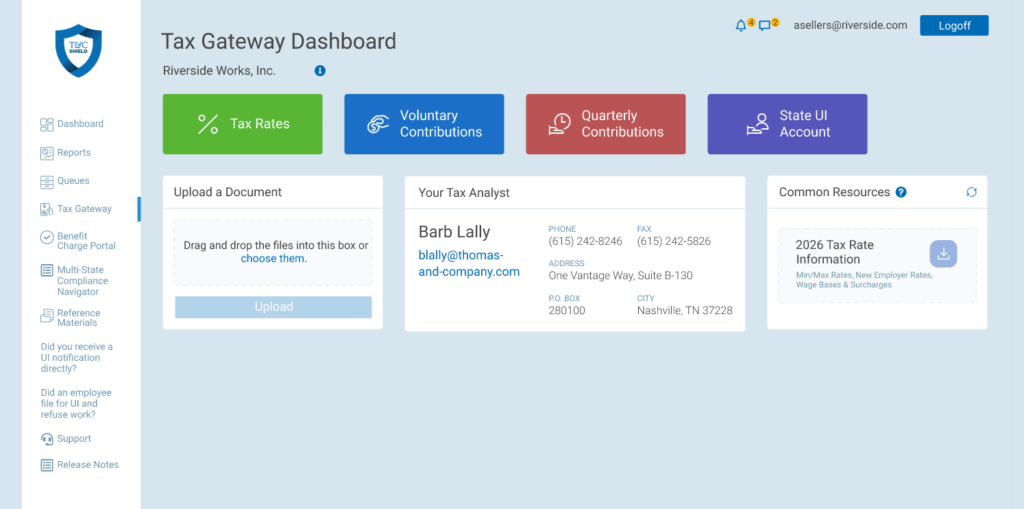Click the Multi-State Compliance Navigator icon
This screenshot has width=1024, height=509.
(46, 270)
